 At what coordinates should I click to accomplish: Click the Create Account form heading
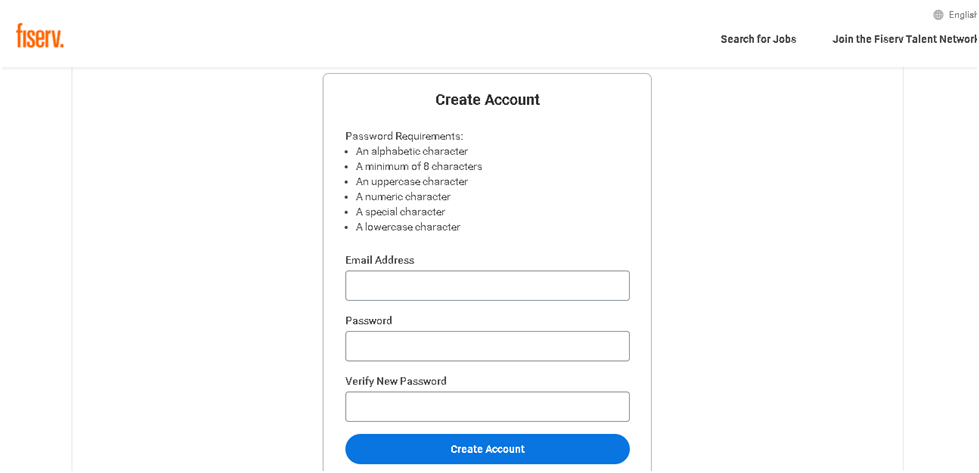click(487, 100)
